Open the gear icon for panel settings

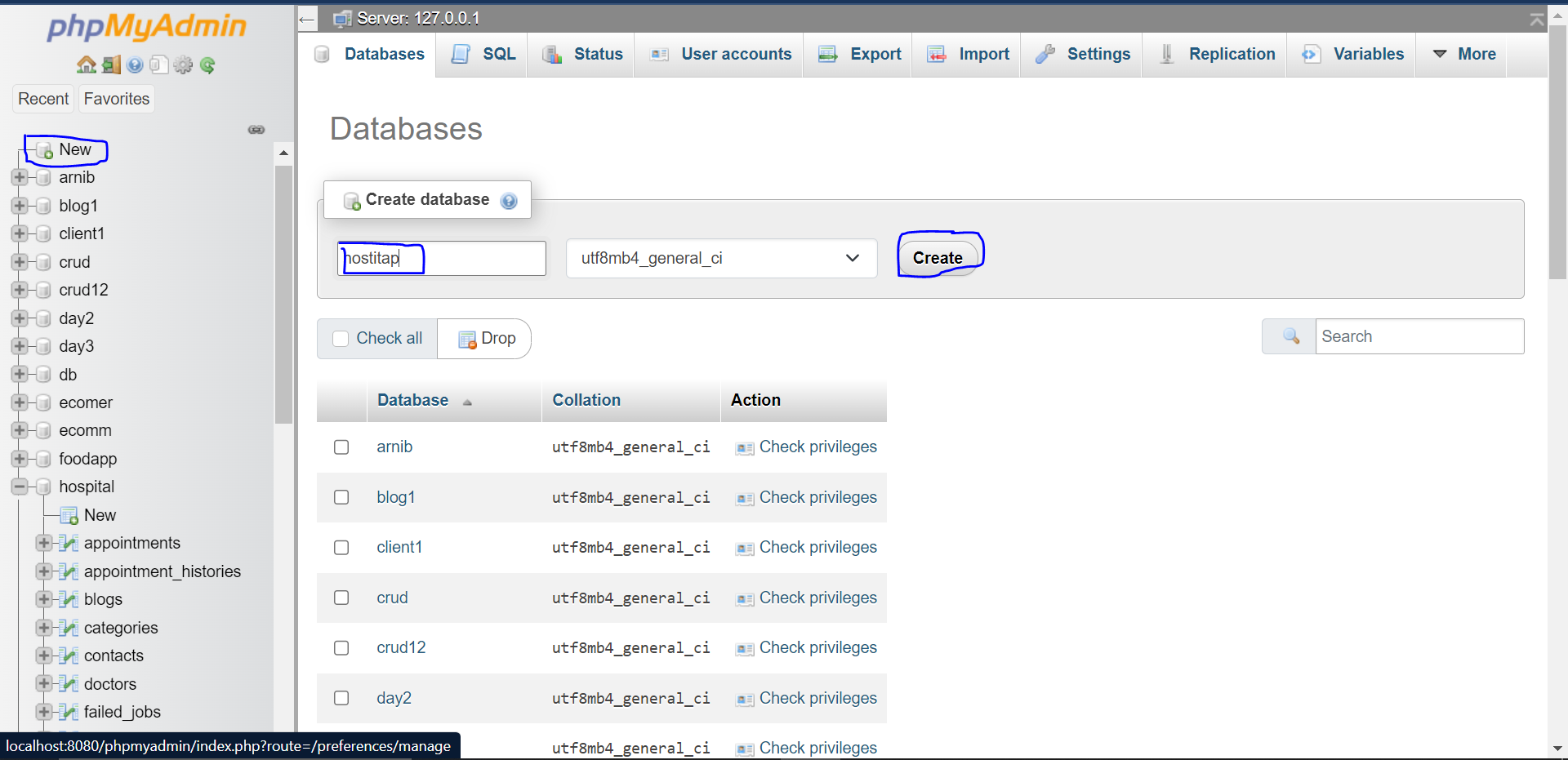[x=184, y=65]
